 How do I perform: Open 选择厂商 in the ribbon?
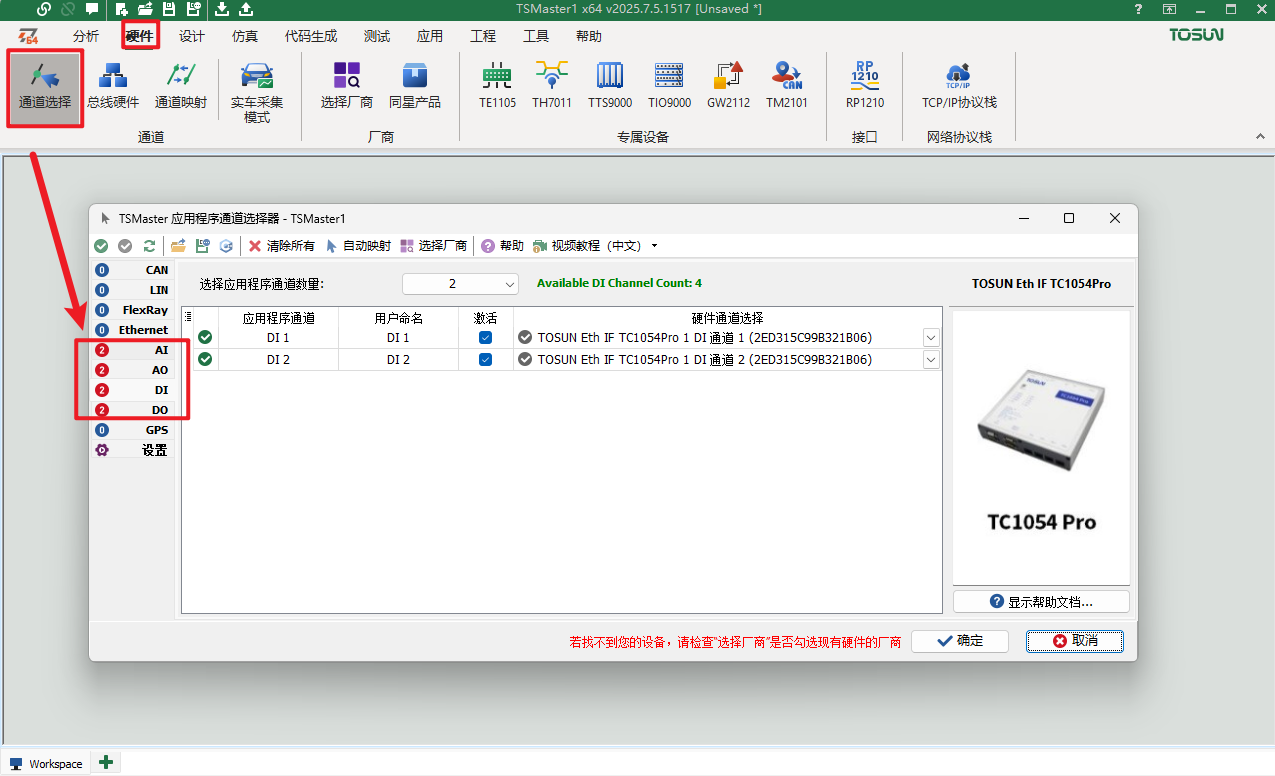click(347, 87)
